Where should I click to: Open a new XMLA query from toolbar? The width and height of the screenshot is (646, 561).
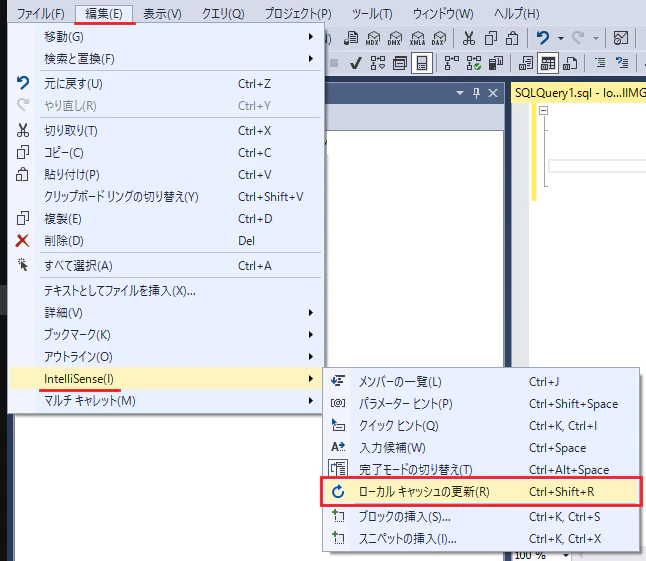(x=417, y=38)
